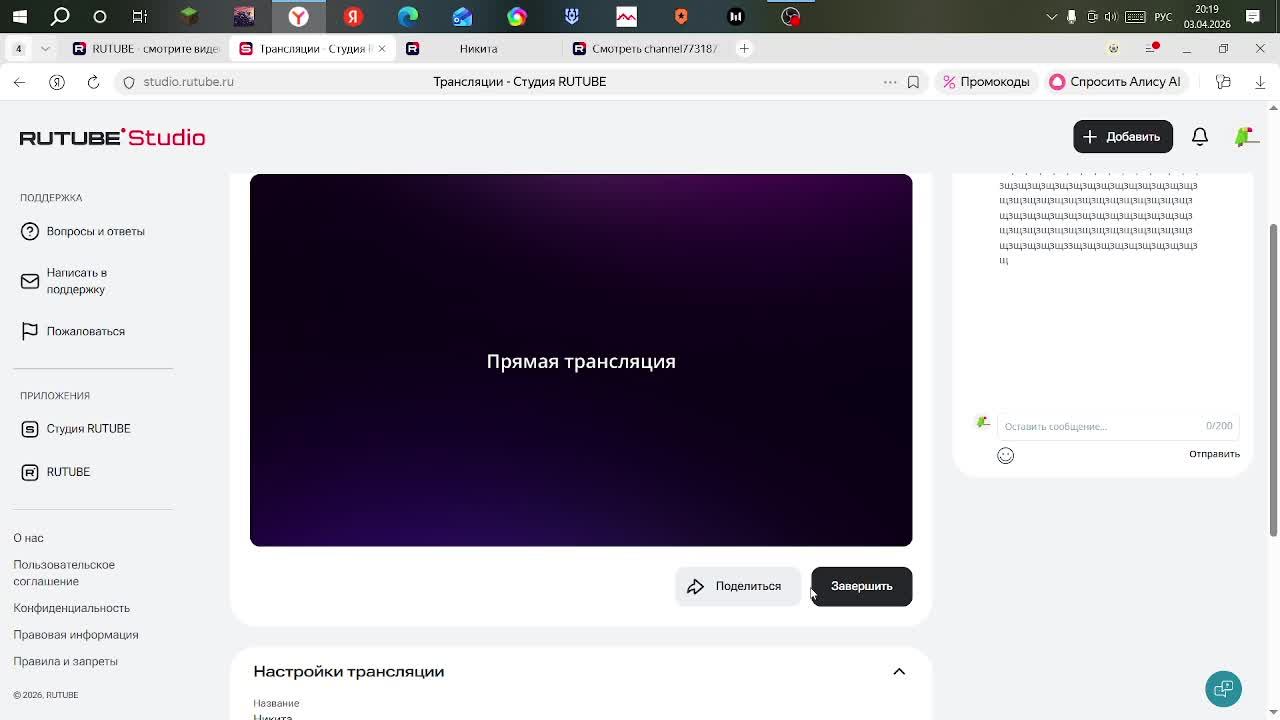
Task: Open Написать в поддержку
Action: (x=65, y=281)
